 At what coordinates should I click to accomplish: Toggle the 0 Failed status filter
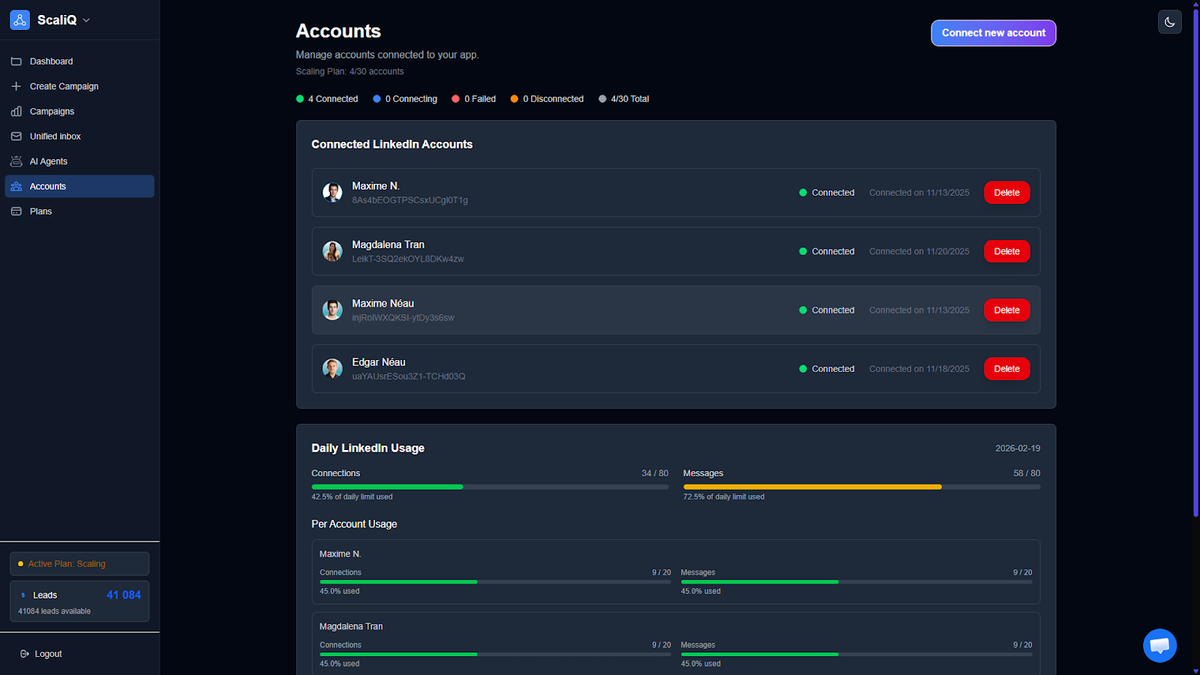[x=473, y=98]
